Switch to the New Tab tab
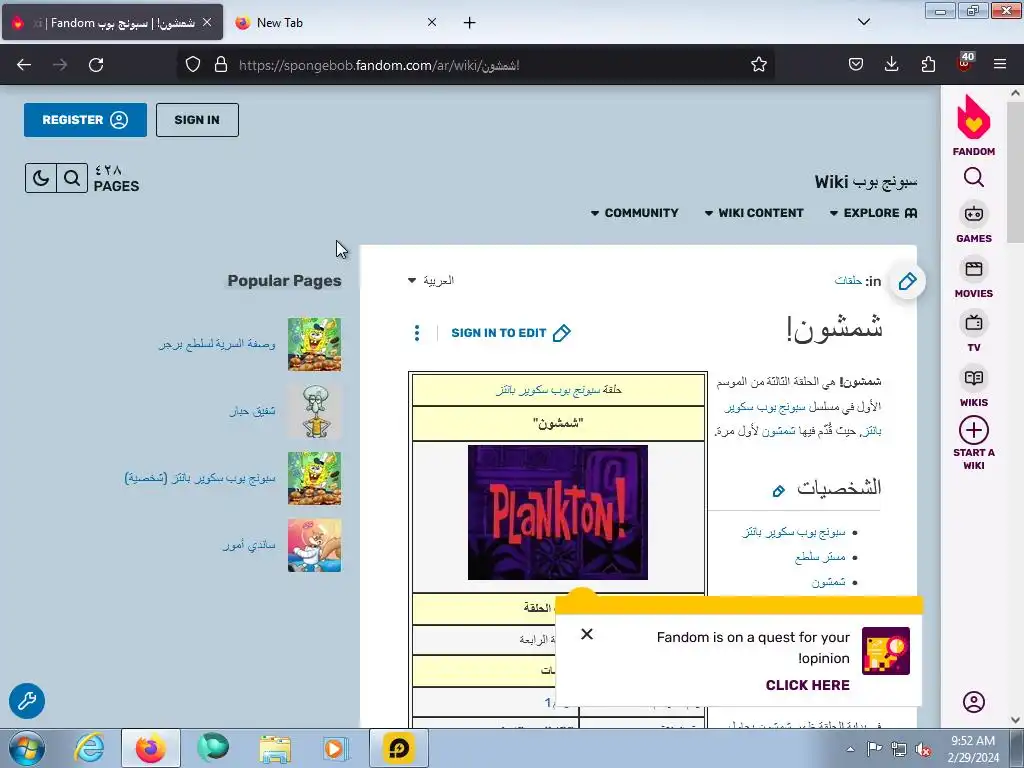This screenshot has height=768, width=1024. pyautogui.click(x=336, y=23)
